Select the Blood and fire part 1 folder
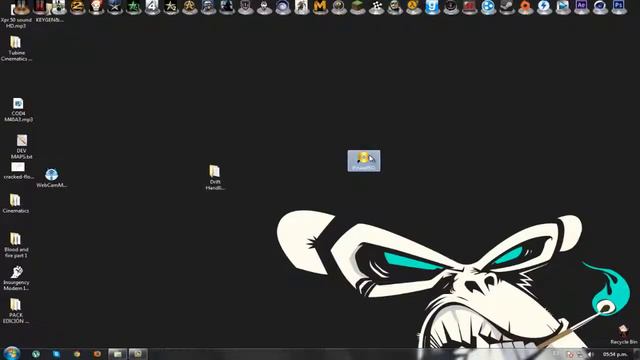 click(16, 245)
